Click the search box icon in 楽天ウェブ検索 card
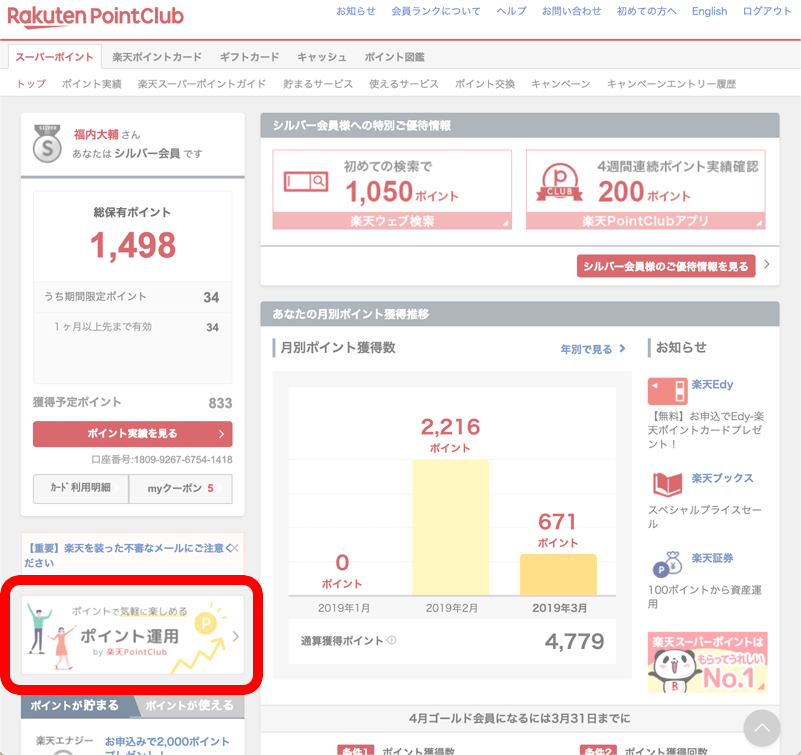 click(306, 181)
